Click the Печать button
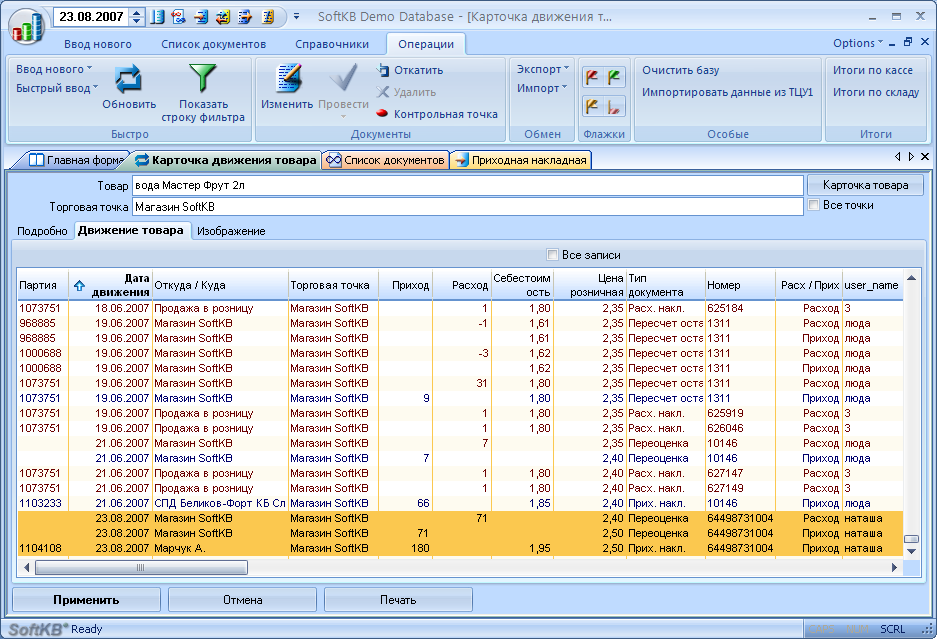The image size is (937, 639). point(398,600)
